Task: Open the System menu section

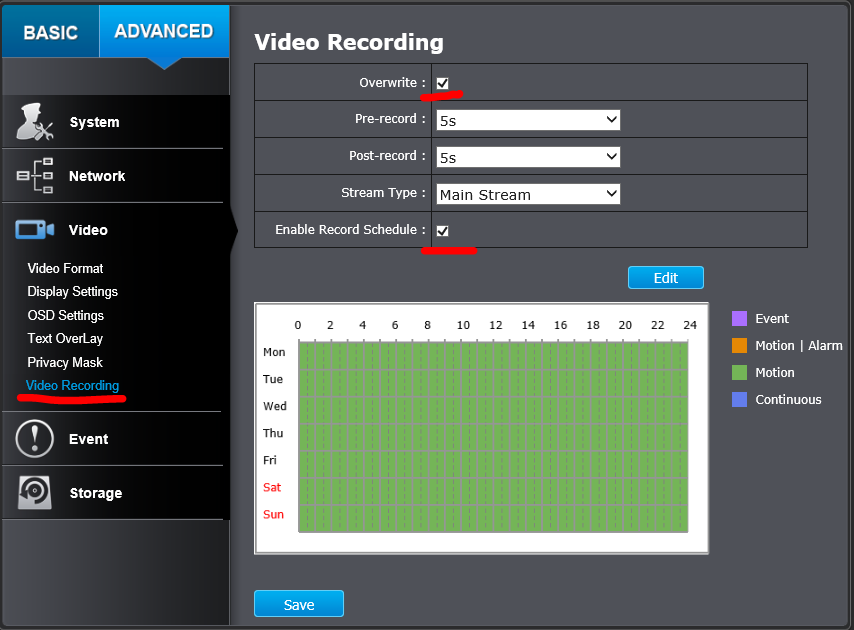Action: [x=113, y=121]
